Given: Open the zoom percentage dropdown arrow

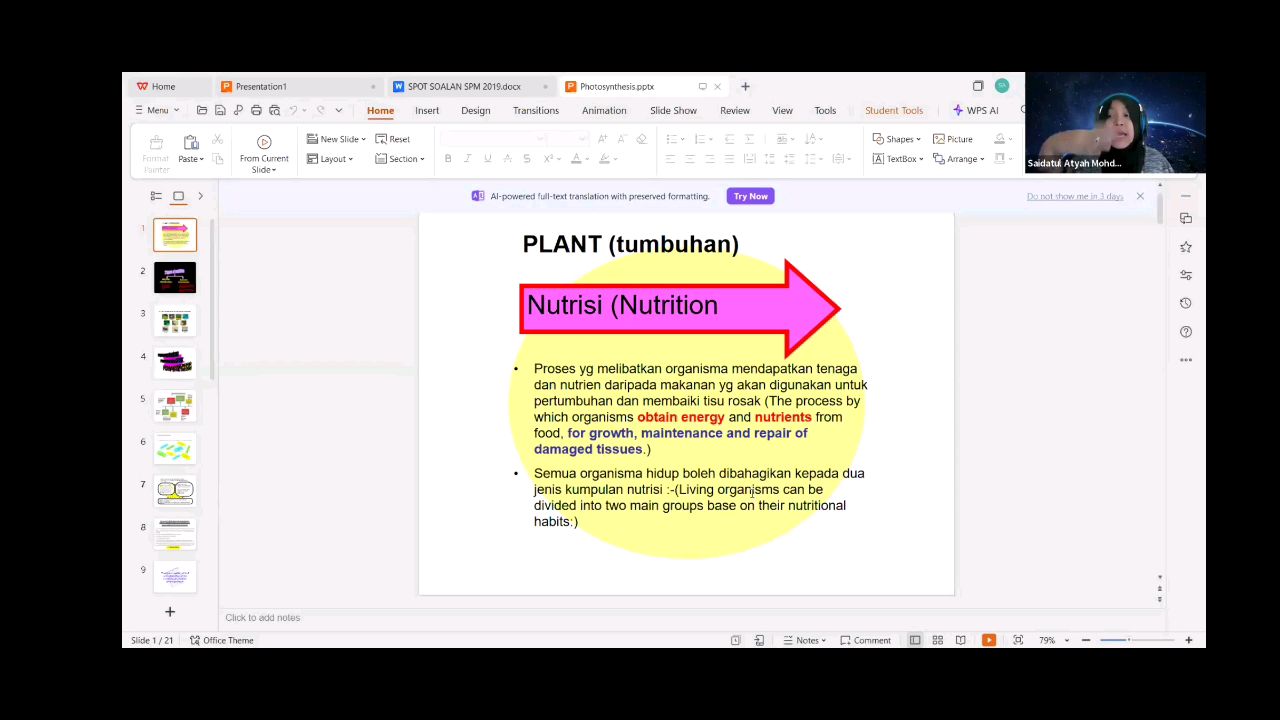Looking at the screenshot, I should pyautogui.click(x=1067, y=640).
